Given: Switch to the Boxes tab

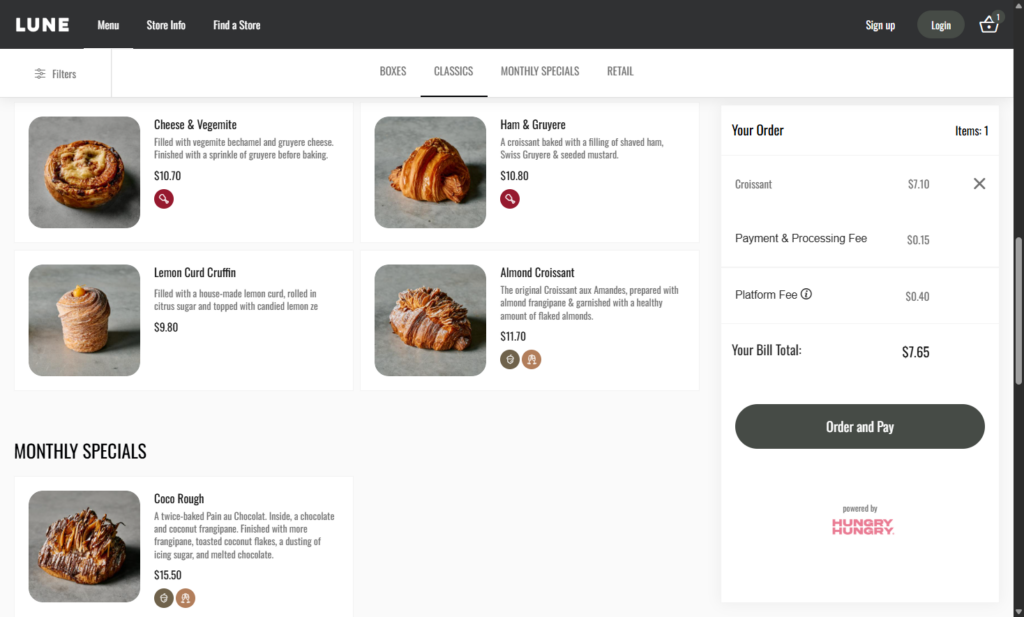Looking at the screenshot, I should pos(393,72).
